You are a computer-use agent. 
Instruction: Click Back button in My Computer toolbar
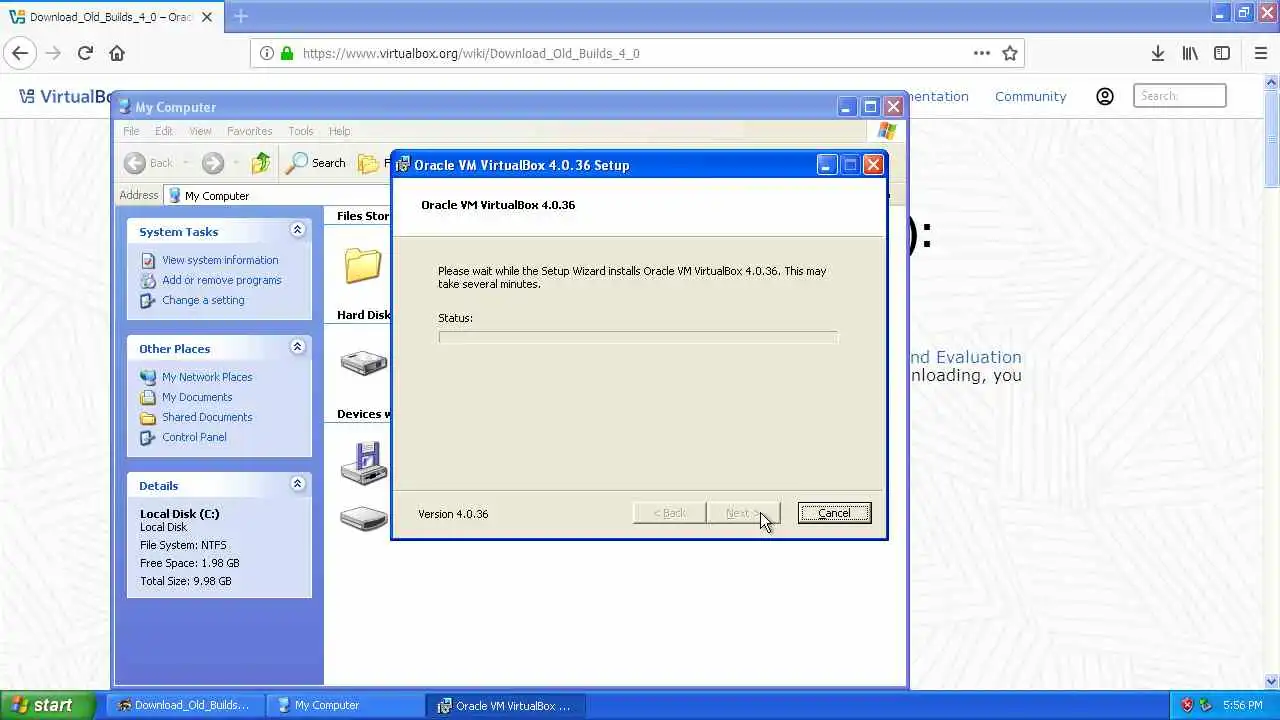pos(148,163)
